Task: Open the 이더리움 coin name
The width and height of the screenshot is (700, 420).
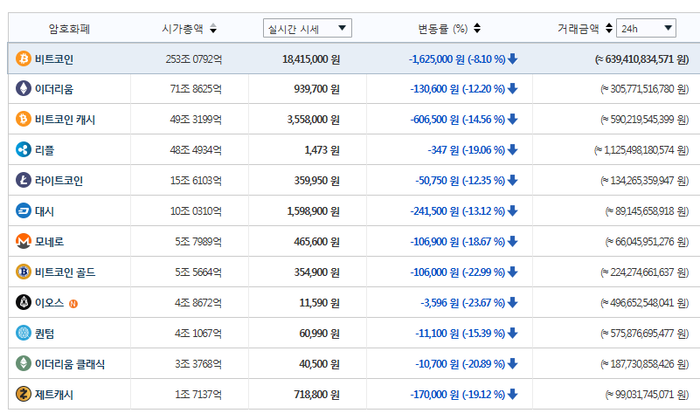Action: (x=54, y=89)
